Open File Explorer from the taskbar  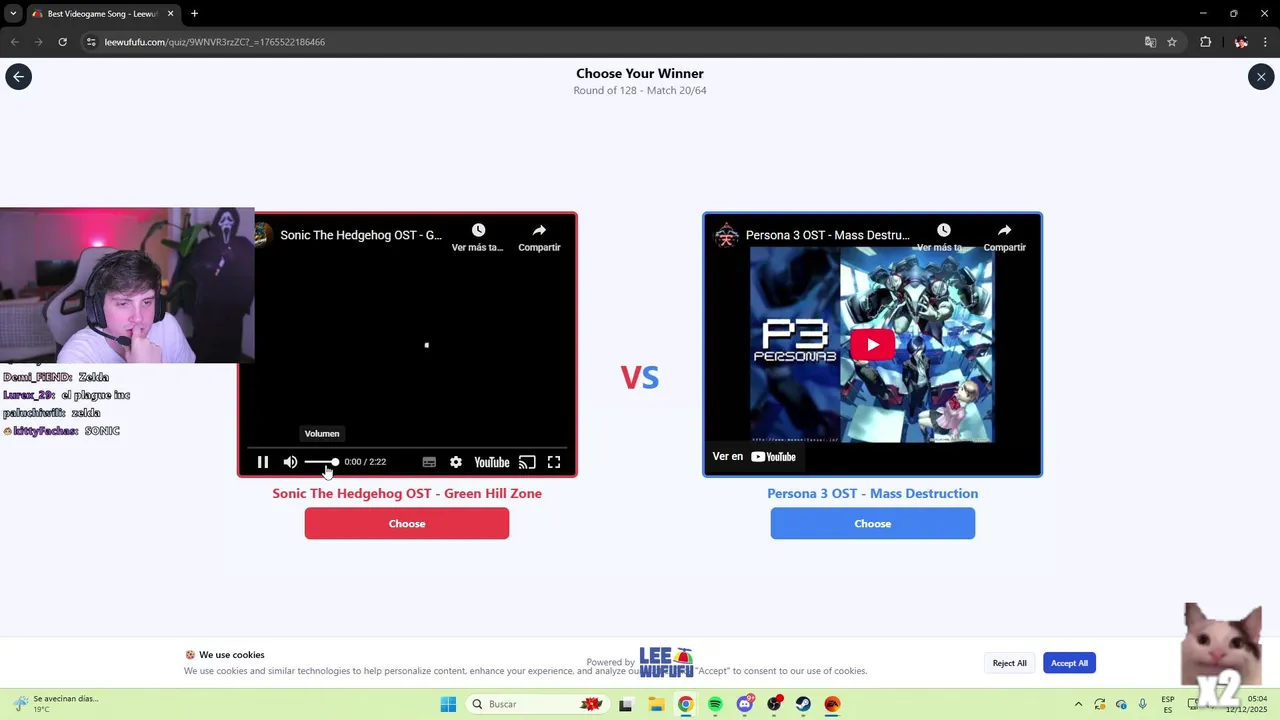[x=655, y=704]
